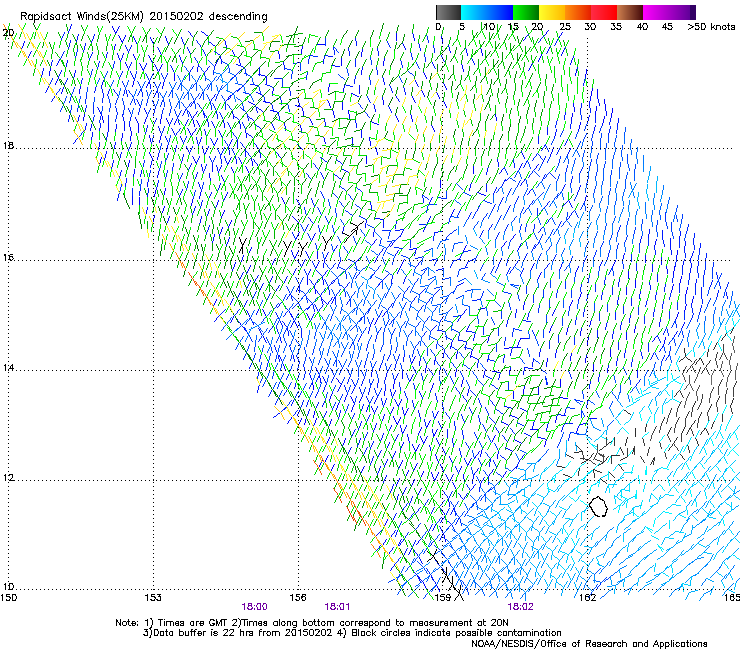
Task: Pick the brown 35-40 knots legend swatch
Action: tap(630, 12)
